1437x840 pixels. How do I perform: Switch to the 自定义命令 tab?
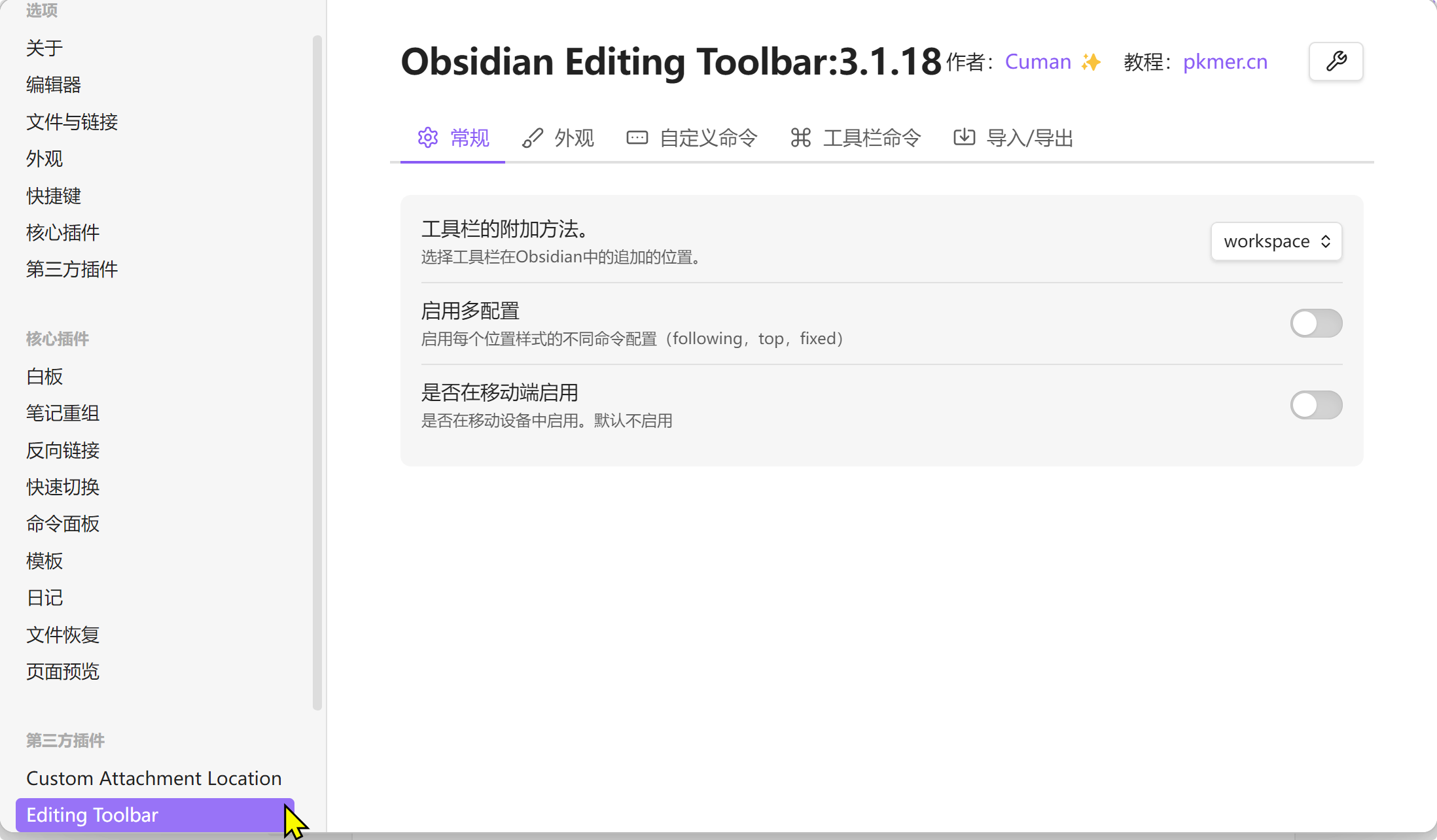point(708,137)
